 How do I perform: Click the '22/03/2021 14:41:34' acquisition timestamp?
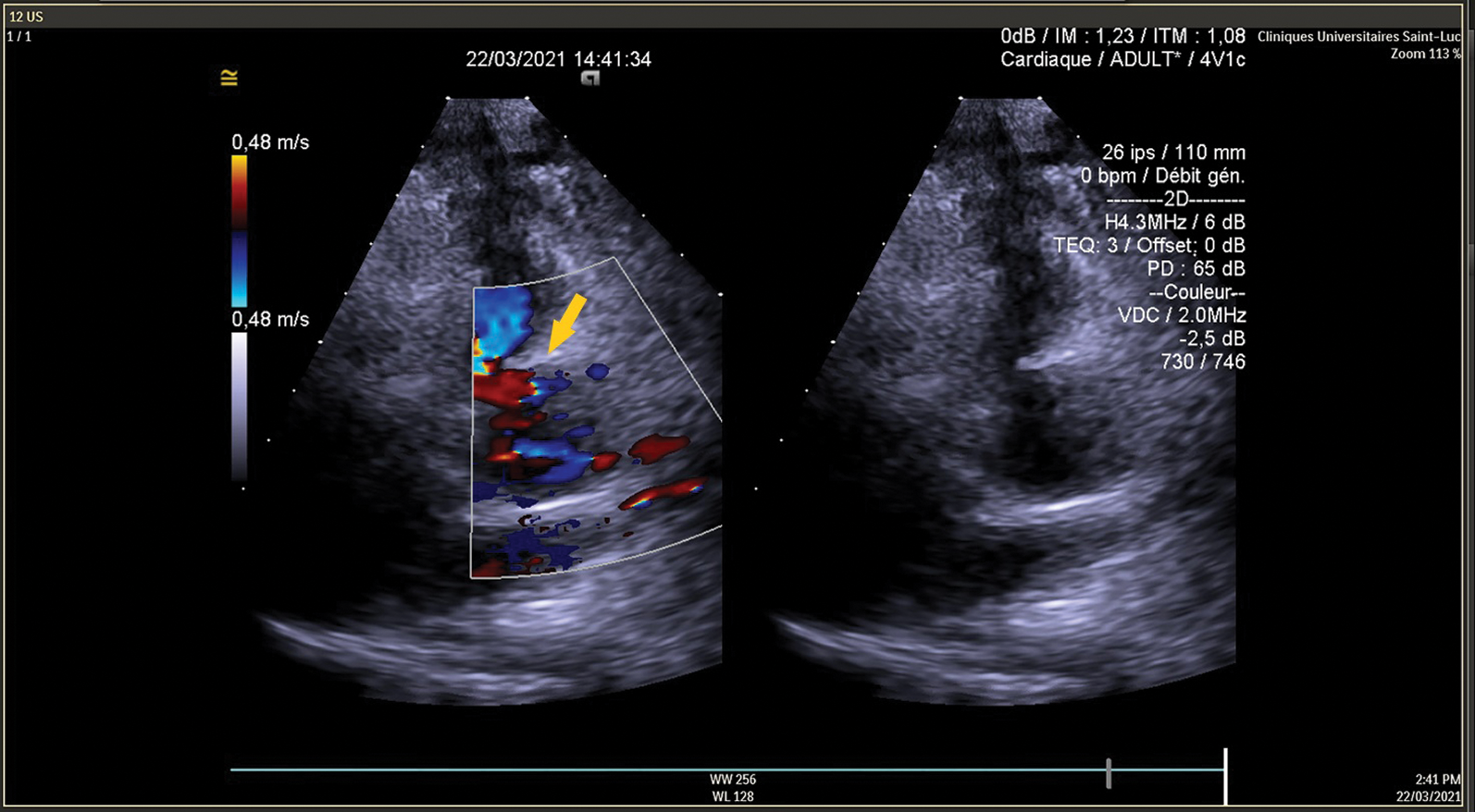[558, 59]
